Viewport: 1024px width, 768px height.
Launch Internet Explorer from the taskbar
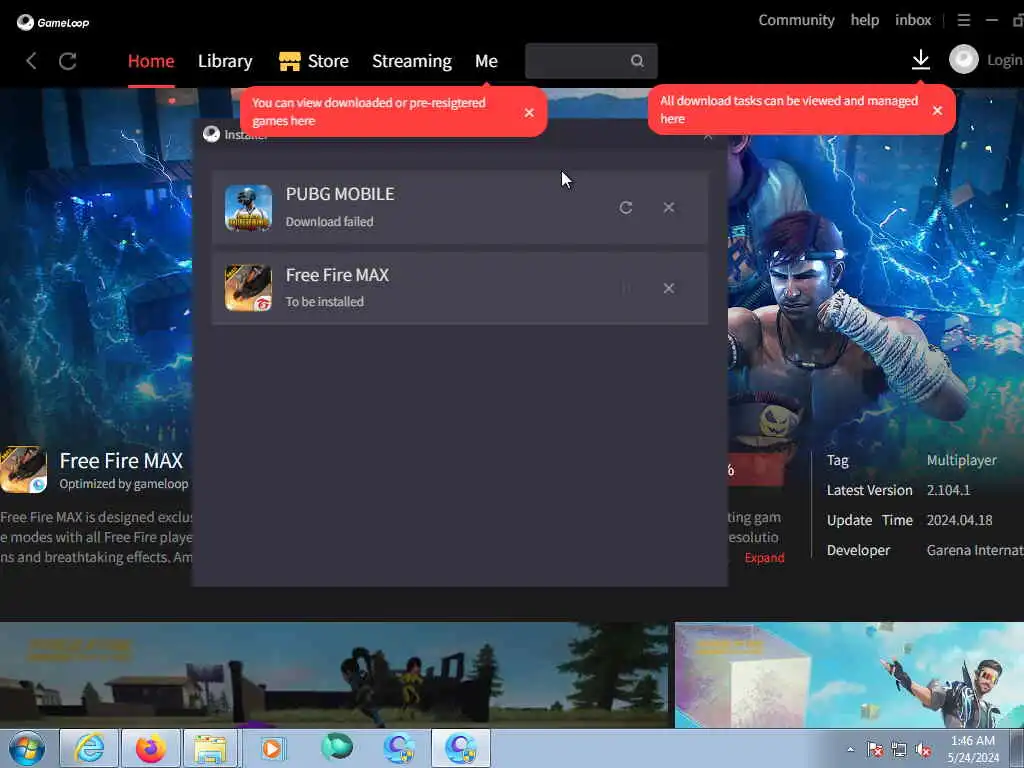[x=89, y=748]
